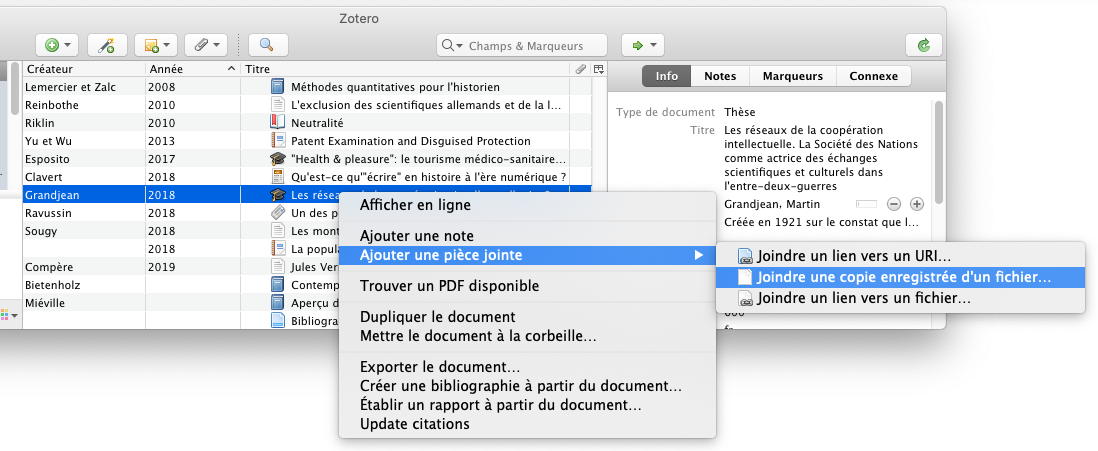
Task: Sort by the Titre column header
Action: click(405, 69)
